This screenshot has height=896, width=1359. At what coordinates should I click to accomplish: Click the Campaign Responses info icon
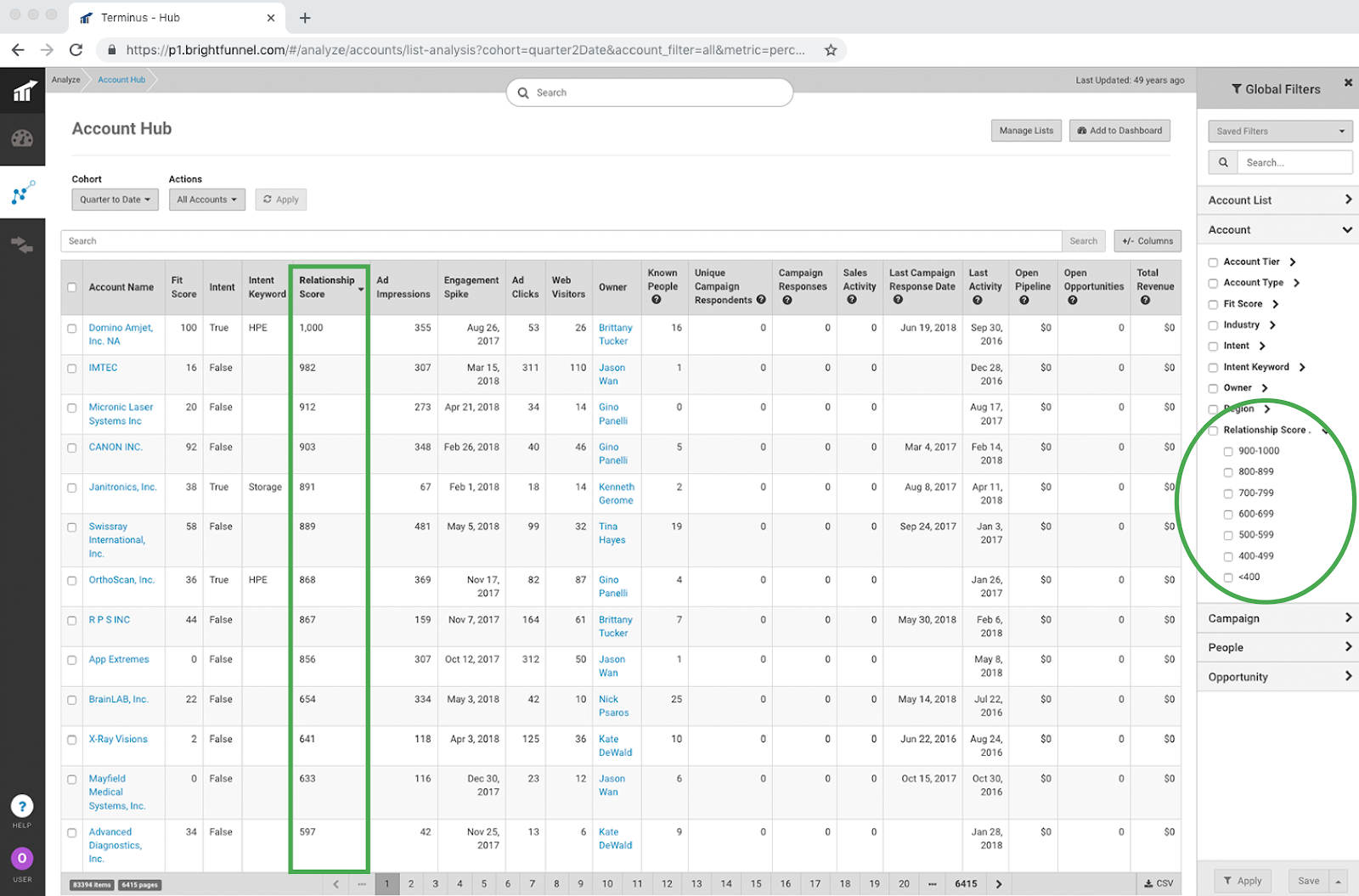click(x=787, y=300)
